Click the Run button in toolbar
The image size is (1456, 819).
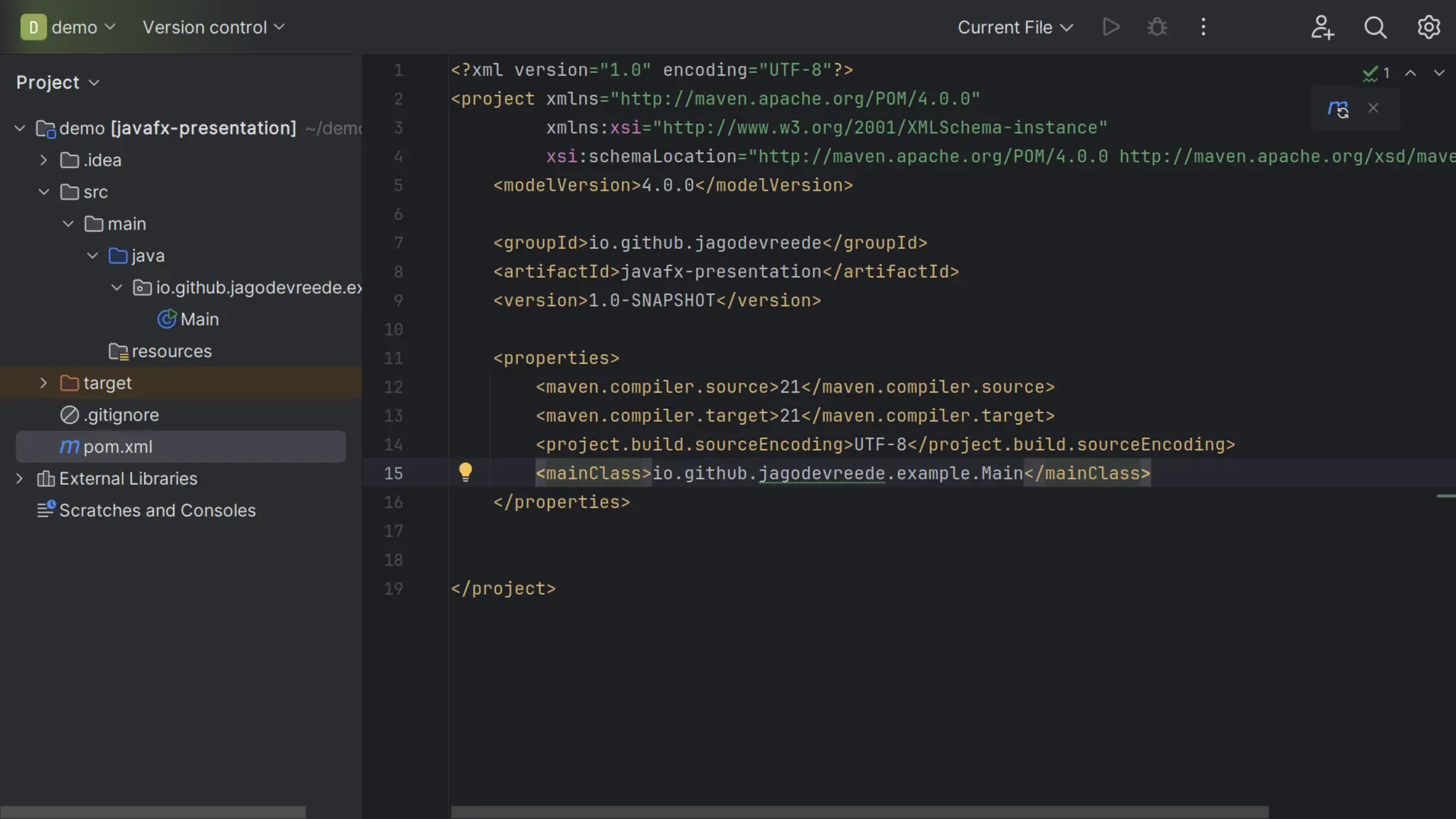click(x=1110, y=27)
